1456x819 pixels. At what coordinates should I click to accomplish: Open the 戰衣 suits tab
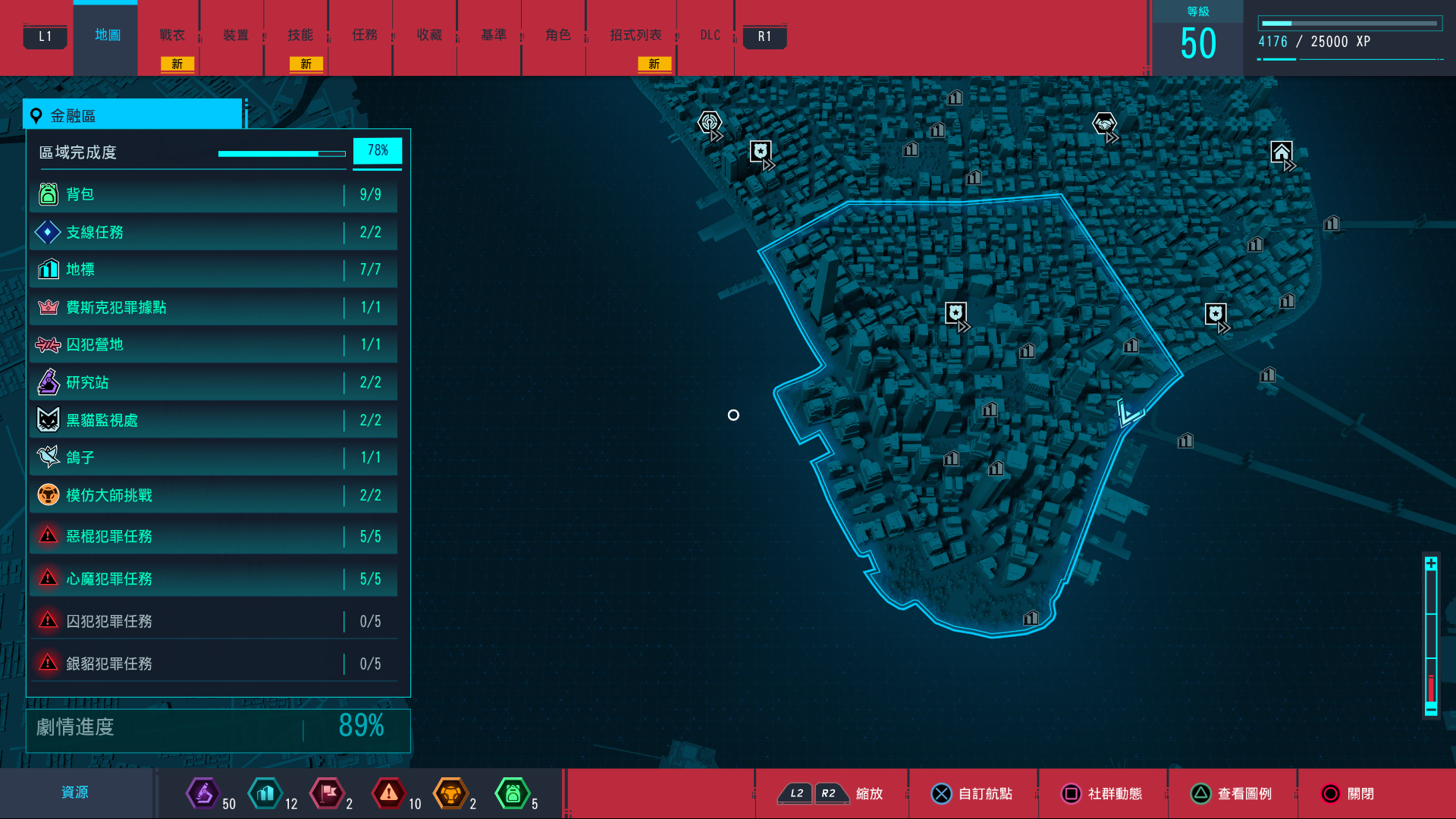[x=172, y=36]
